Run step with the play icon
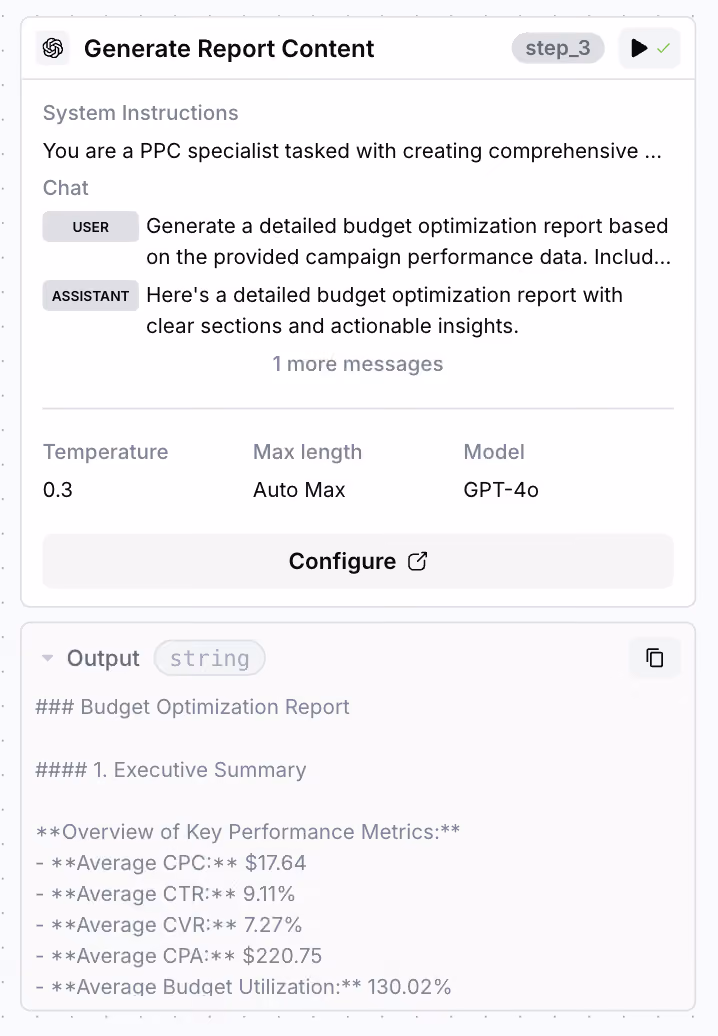The width and height of the screenshot is (718, 1036). coord(639,48)
